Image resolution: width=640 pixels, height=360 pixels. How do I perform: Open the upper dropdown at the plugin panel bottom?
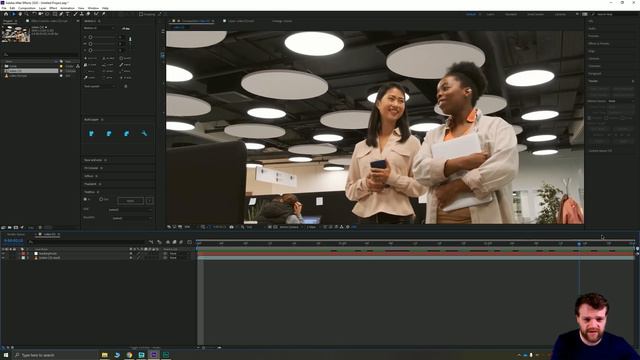pyautogui.click(x=130, y=210)
